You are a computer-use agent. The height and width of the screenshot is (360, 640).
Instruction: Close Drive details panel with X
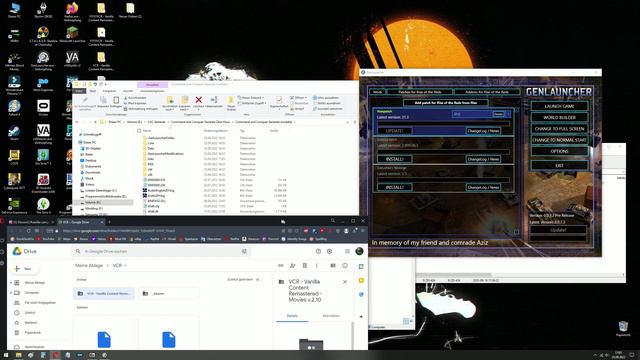345,282
